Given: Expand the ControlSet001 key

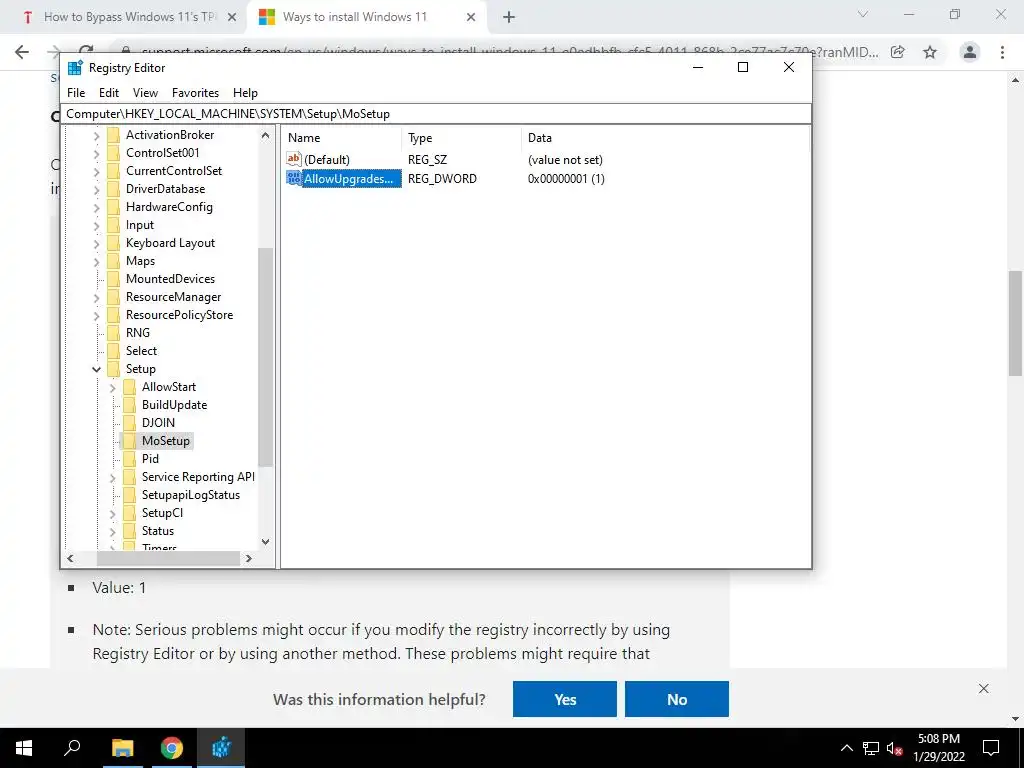Looking at the screenshot, I should pyautogui.click(x=97, y=153).
